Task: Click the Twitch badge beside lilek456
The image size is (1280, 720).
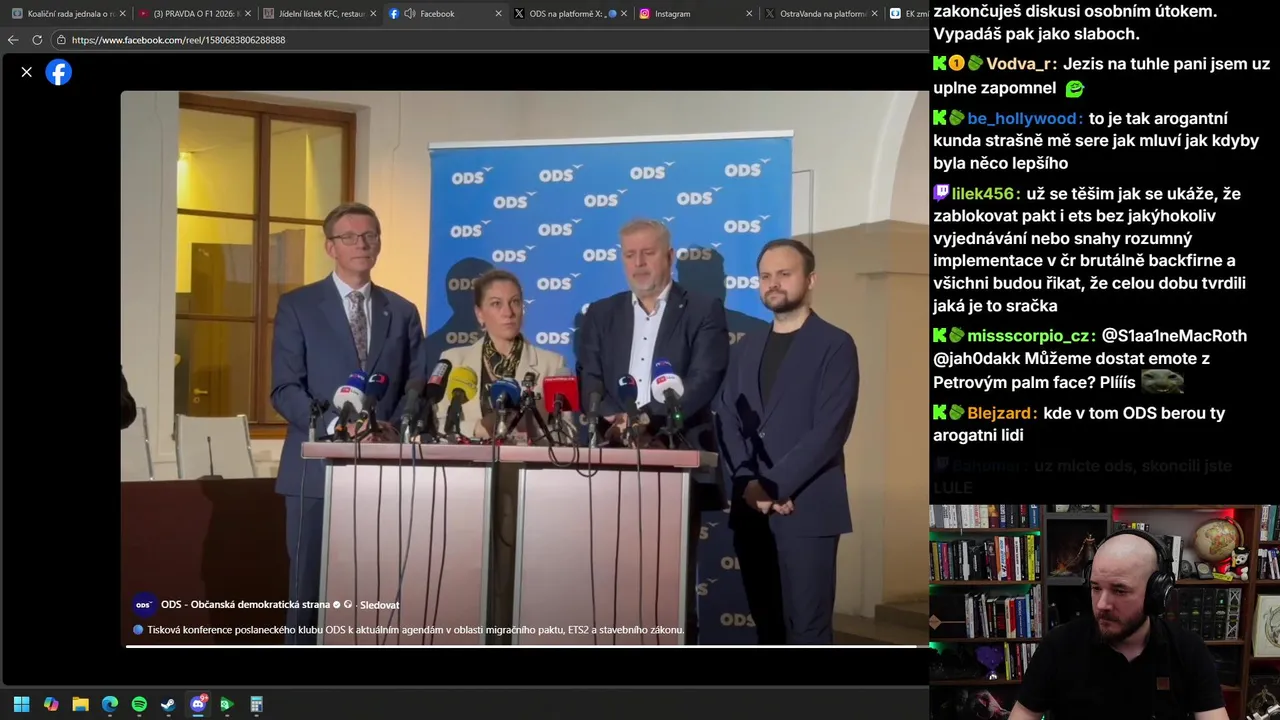Action: 941,194
